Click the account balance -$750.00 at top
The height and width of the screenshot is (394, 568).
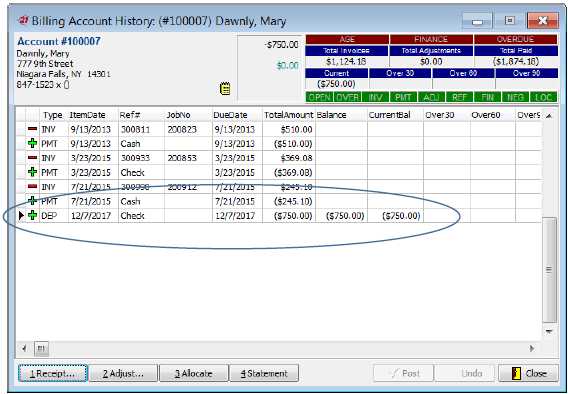pyautogui.click(x=281, y=45)
